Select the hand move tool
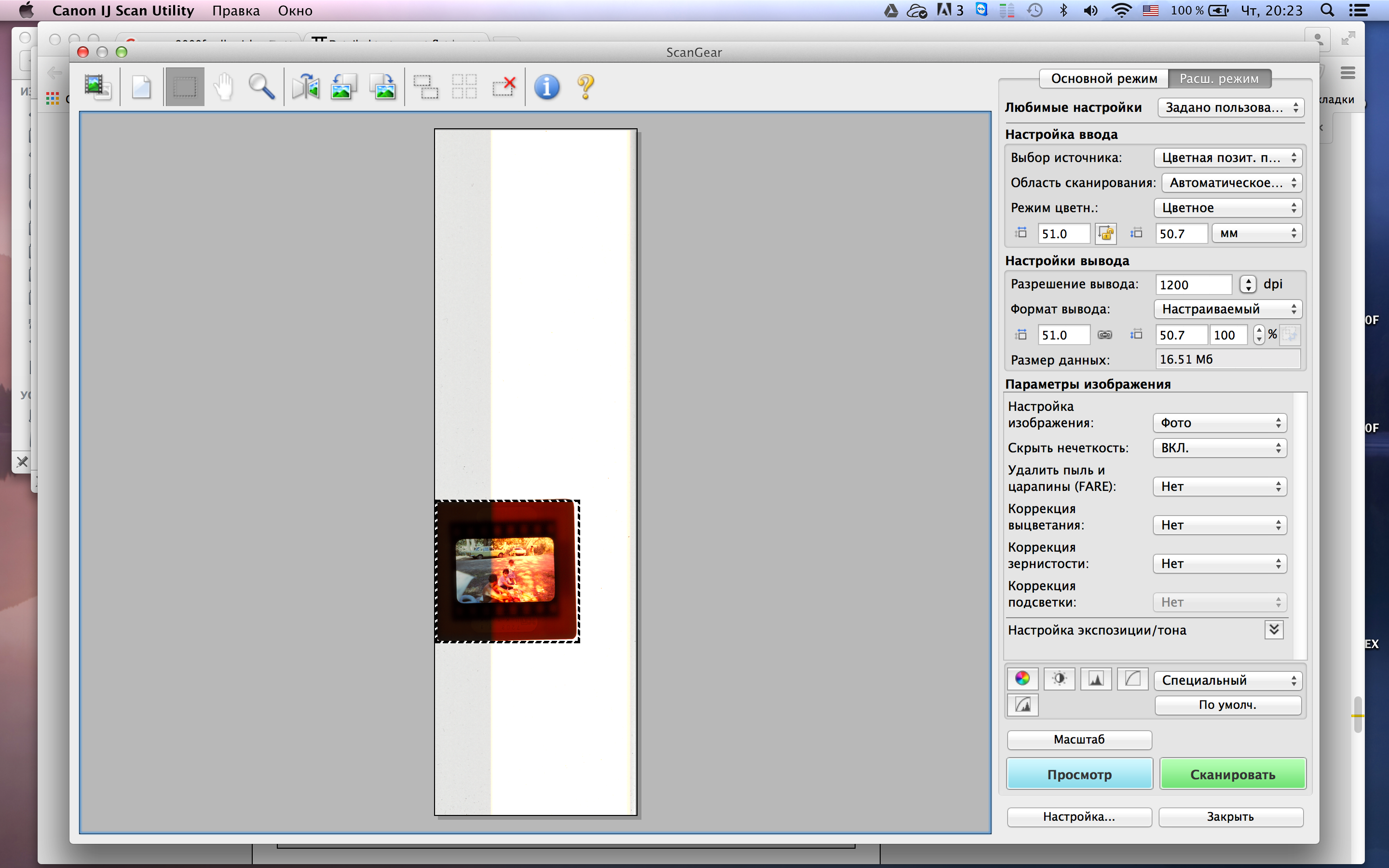This screenshot has width=1389, height=868. [x=223, y=87]
